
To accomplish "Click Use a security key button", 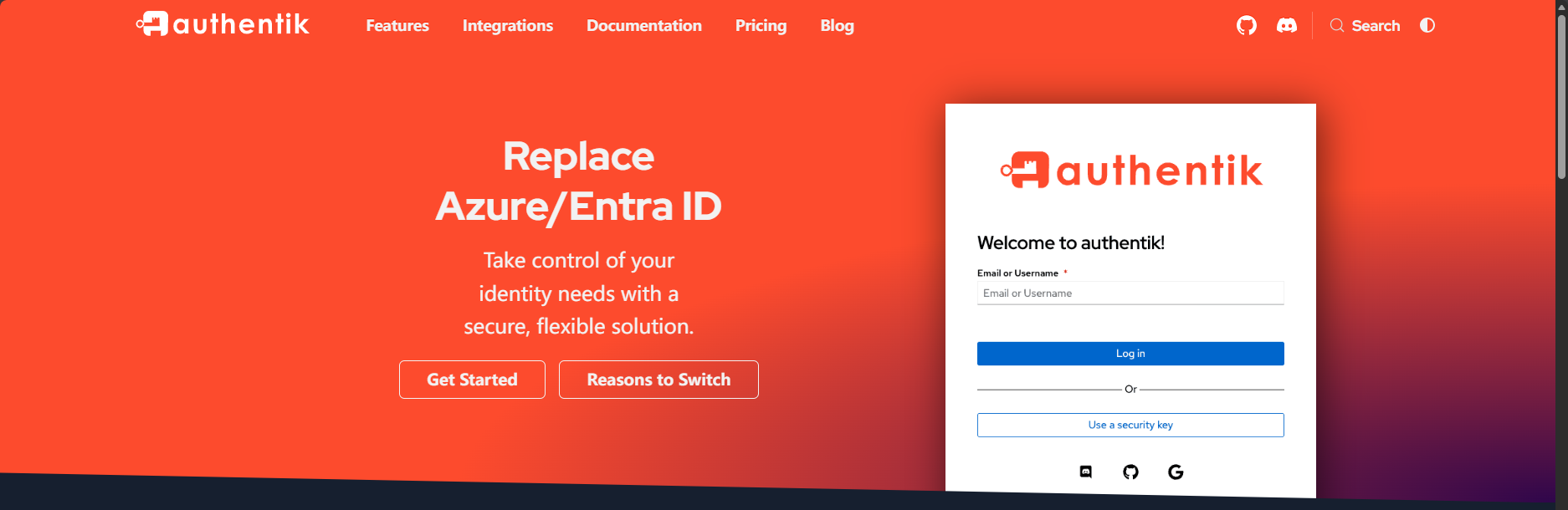I will click(1130, 425).
